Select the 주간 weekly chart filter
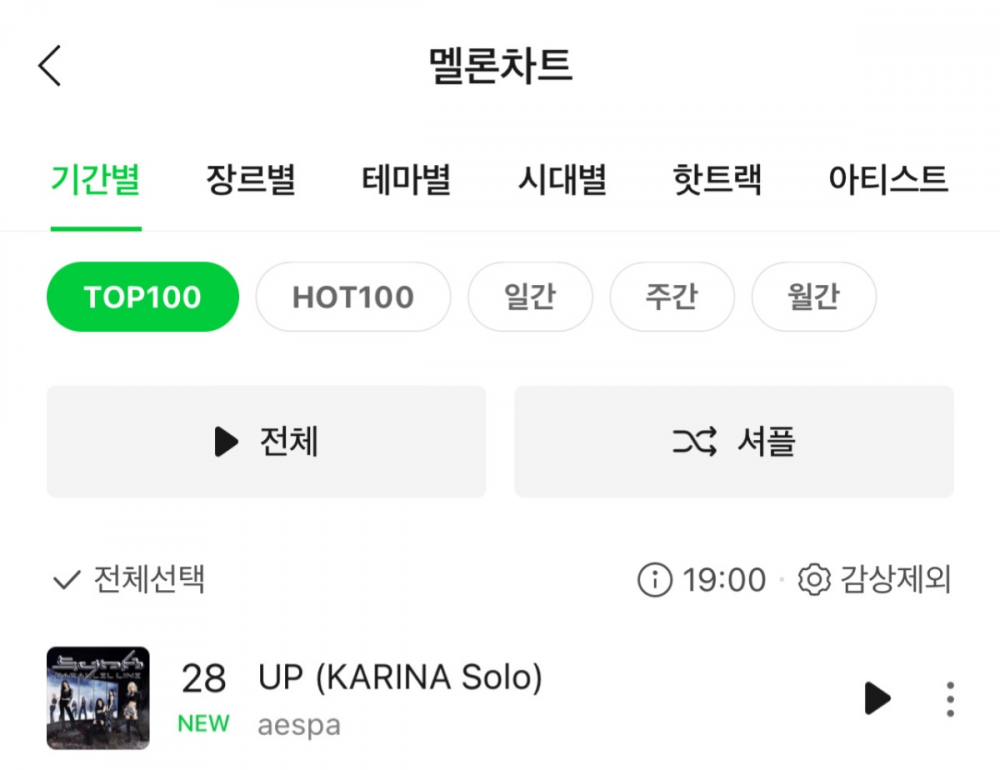 coord(672,297)
